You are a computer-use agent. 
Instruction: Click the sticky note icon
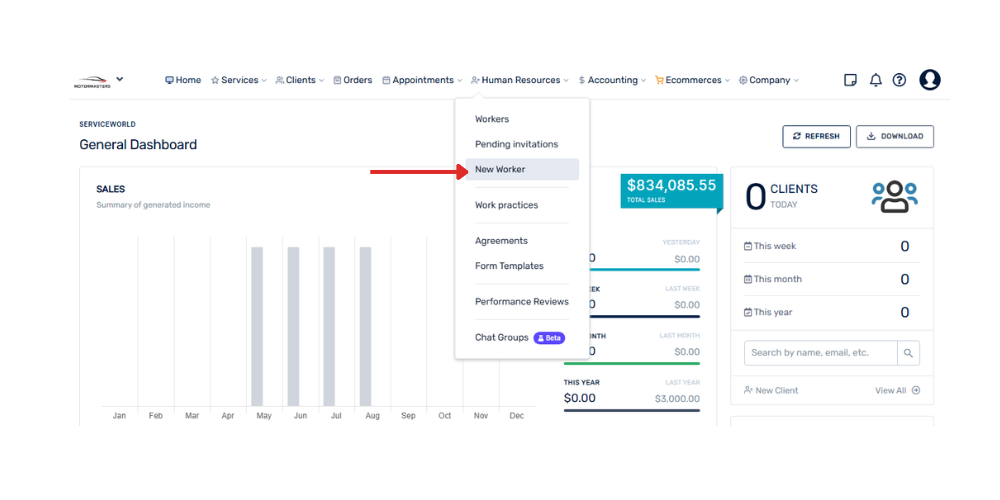pos(851,80)
